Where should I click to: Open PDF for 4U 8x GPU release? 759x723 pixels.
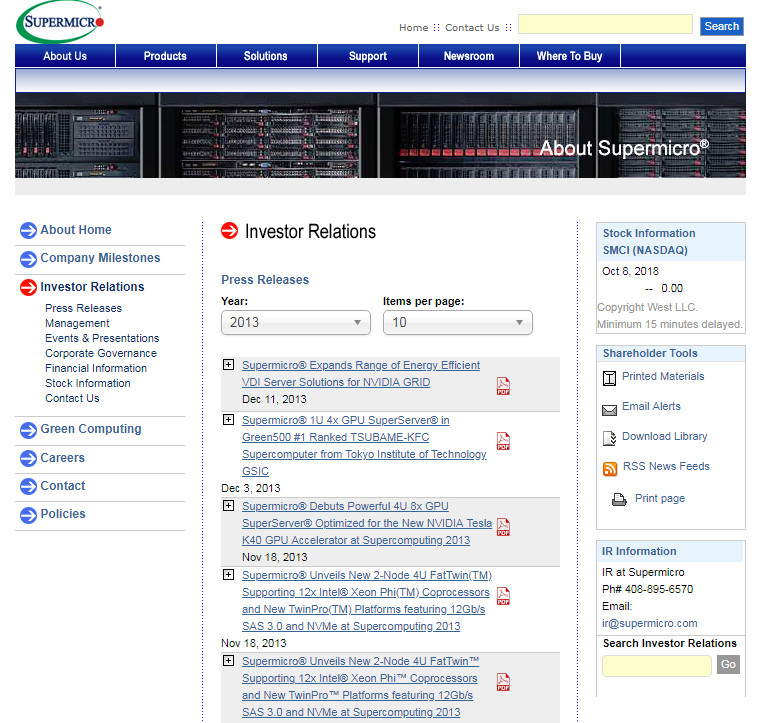(x=503, y=527)
